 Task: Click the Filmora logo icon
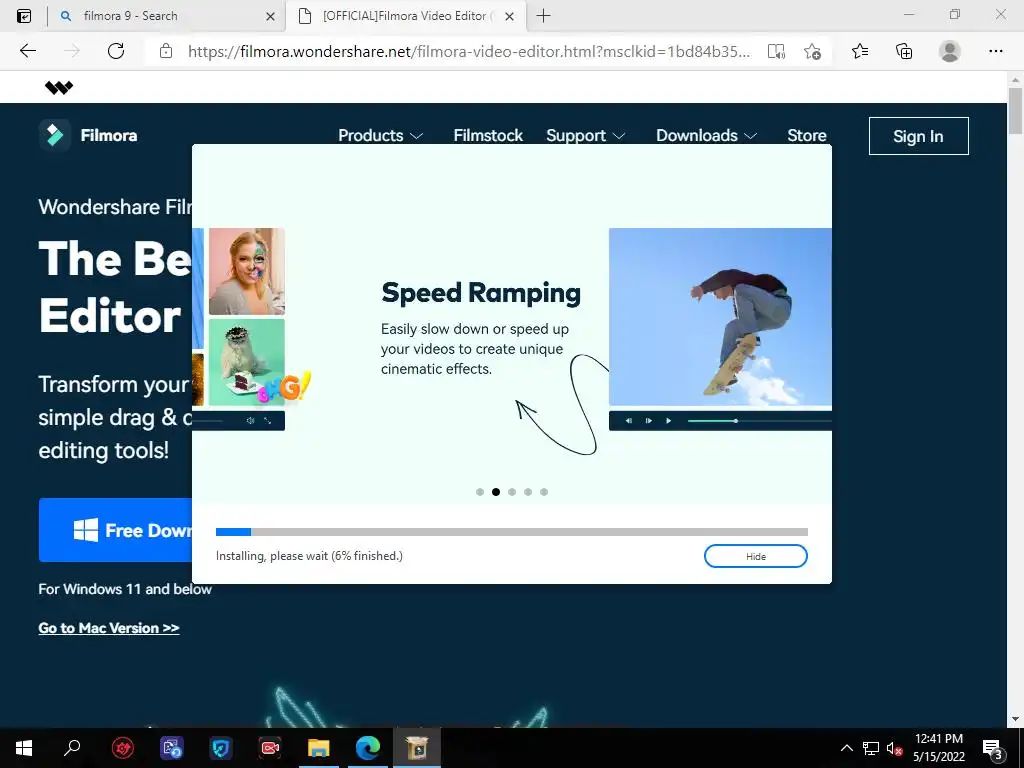click(x=55, y=135)
